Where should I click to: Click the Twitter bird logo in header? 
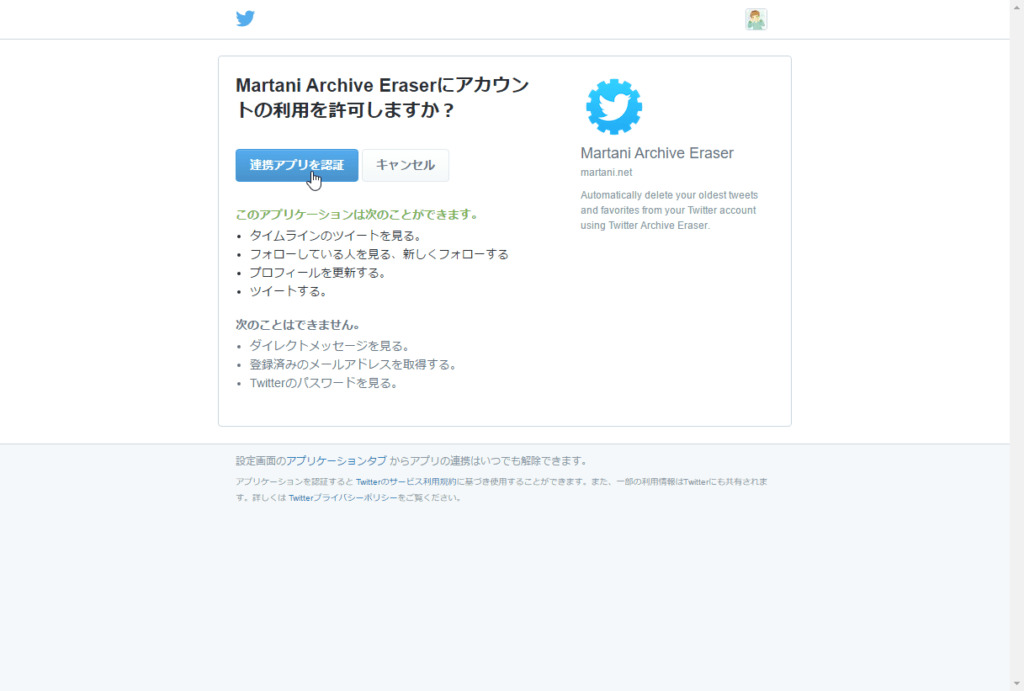click(x=246, y=18)
